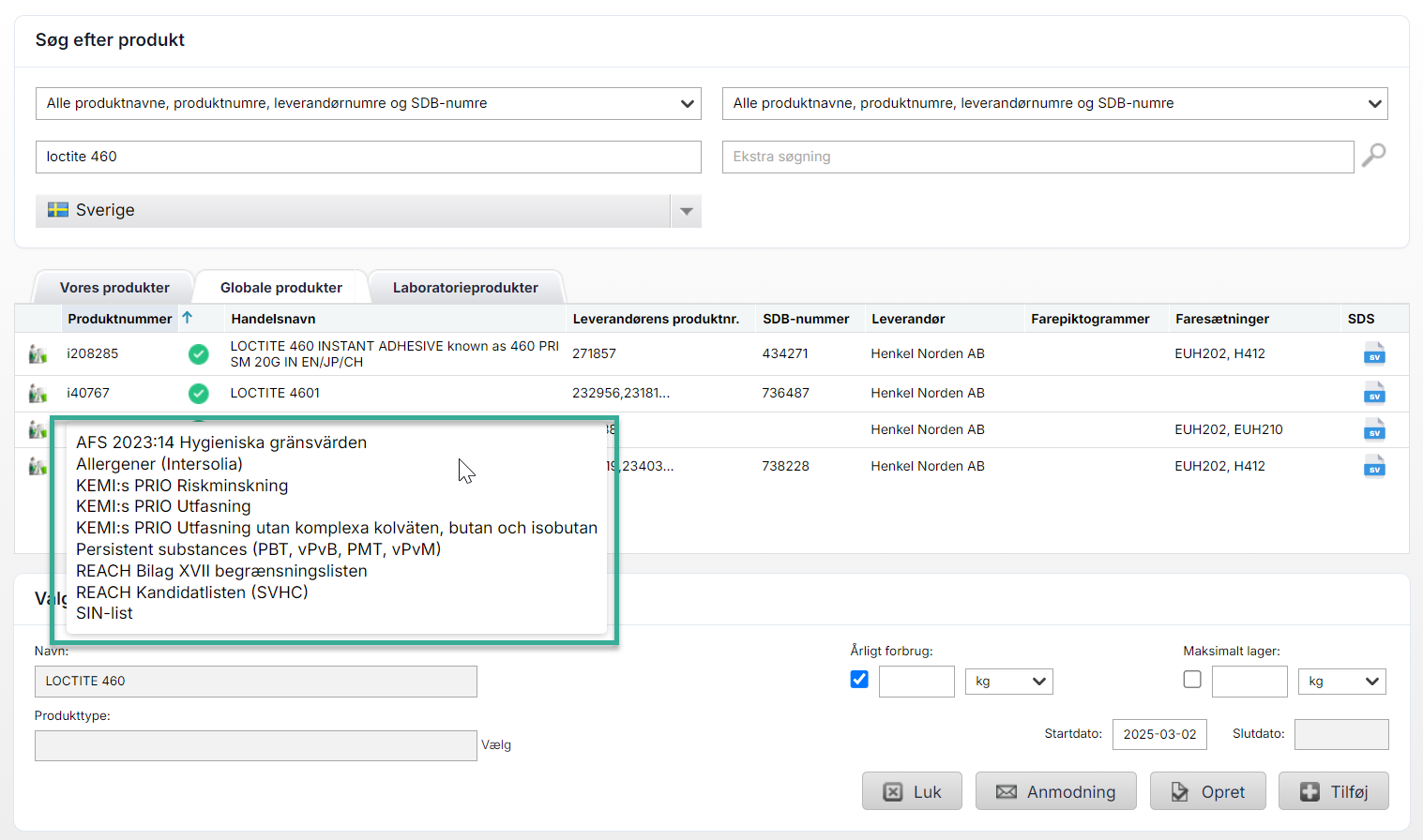The height and width of the screenshot is (840, 1423).
Task: Click Faresætninger column header
Action: click(1221, 319)
